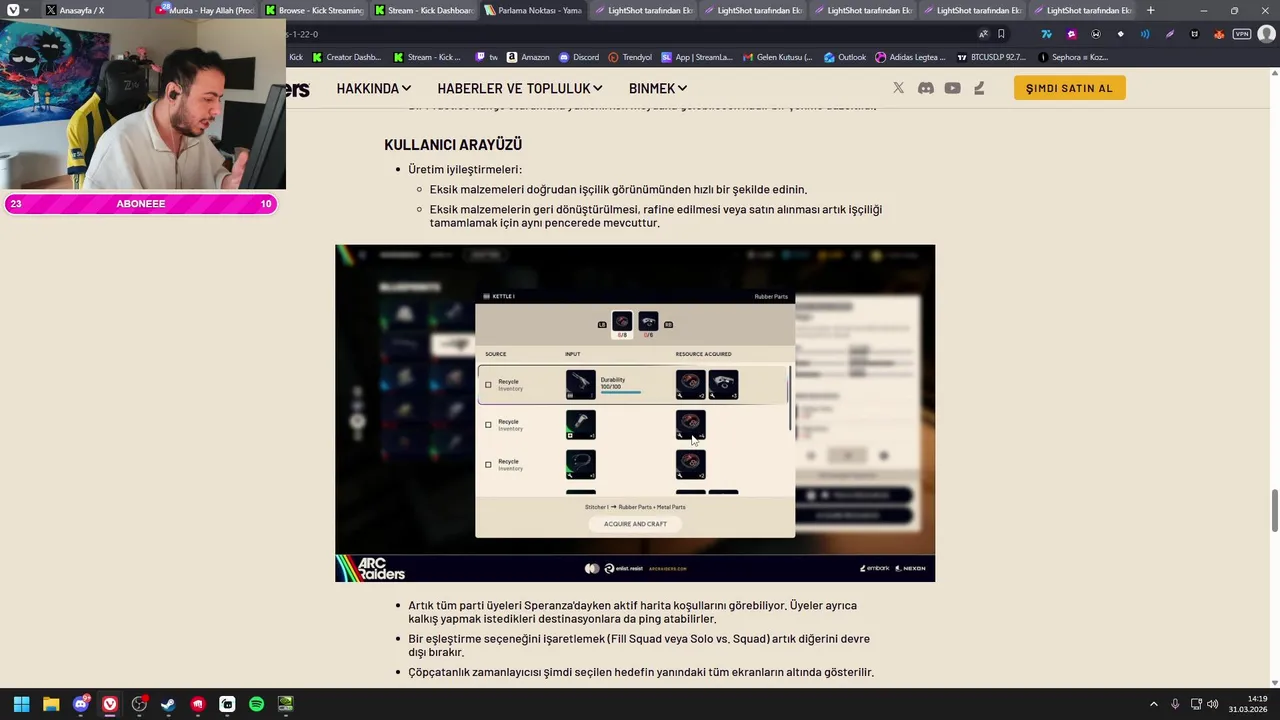Screen dimensions: 1280x720
Task: Switch to Stream - Kick Dashboard tab
Action: pos(425,10)
